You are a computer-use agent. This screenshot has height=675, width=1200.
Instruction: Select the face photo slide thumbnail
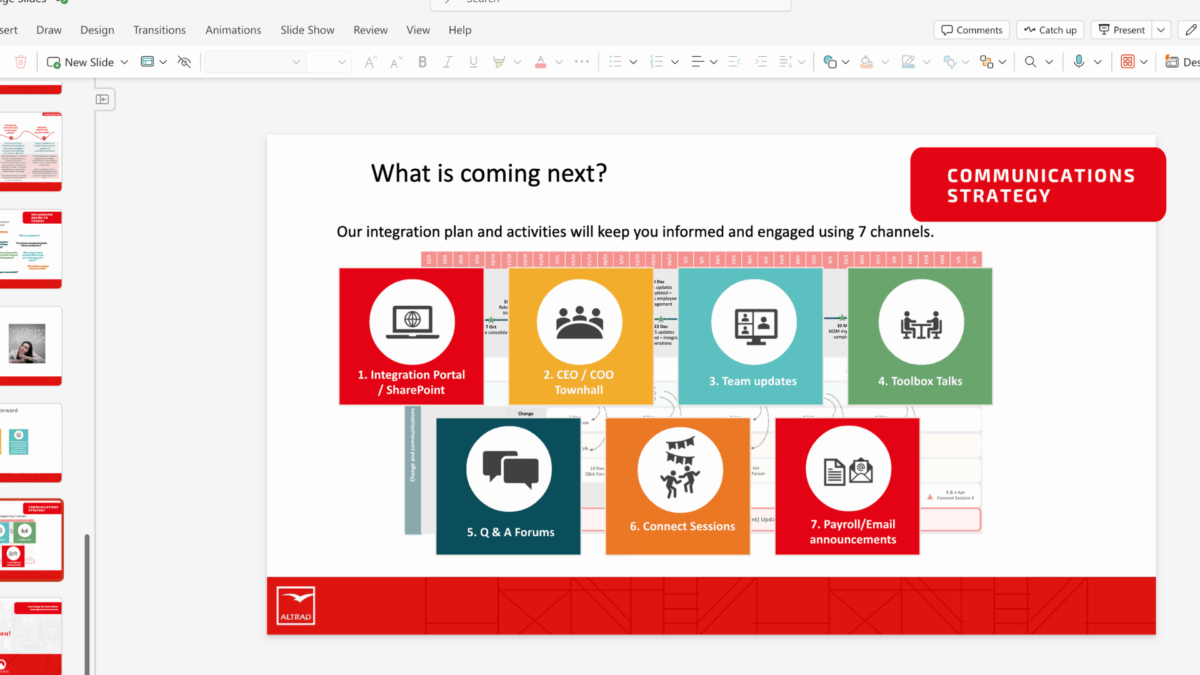(31, 345)
